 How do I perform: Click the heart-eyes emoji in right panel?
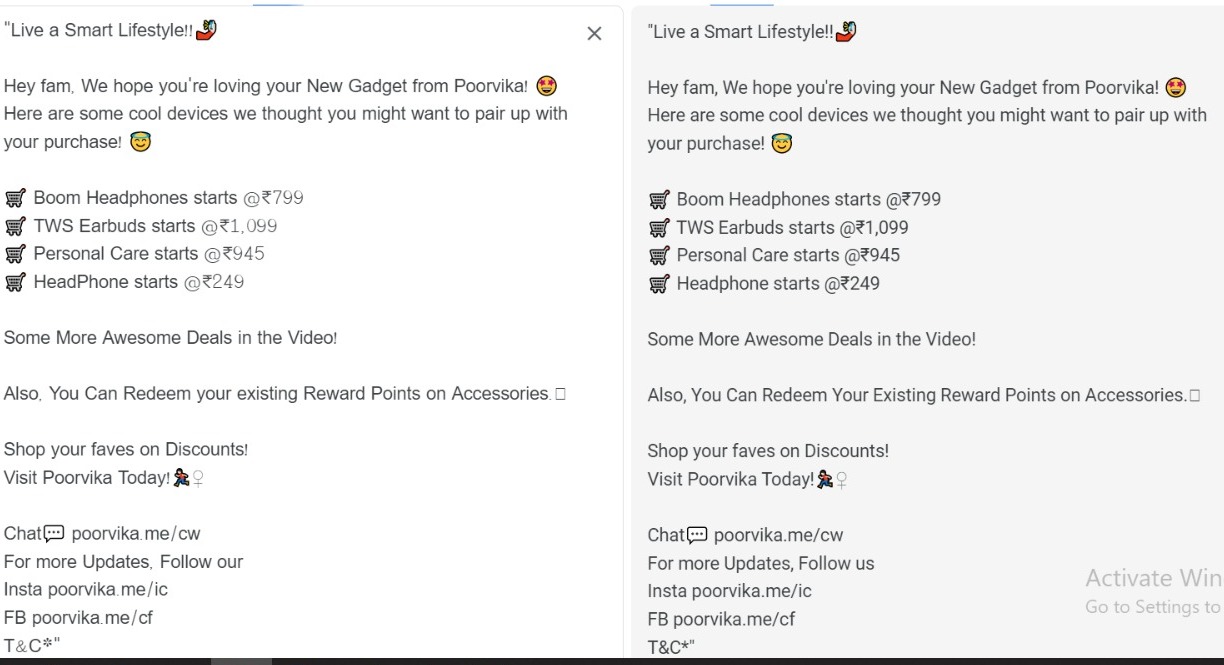point(1176,88)
